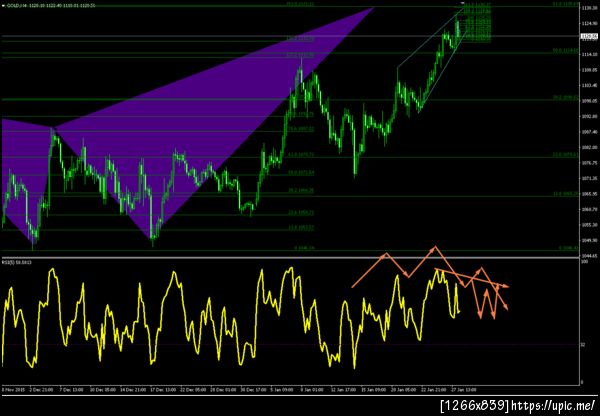
Task: Click the 5 Jan 09:00 time label
Action: (x=282, y=390)
